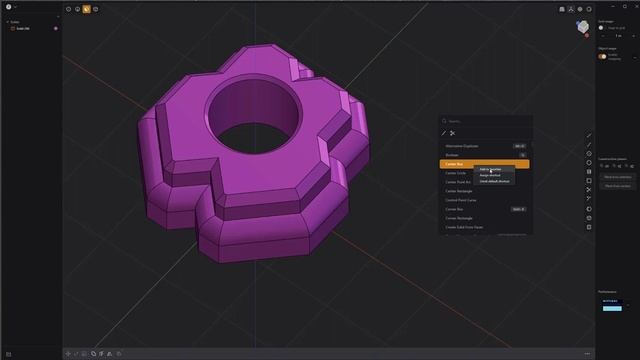Select the cylinder tool in right toolbar
The height and width of the screenshot is (360, 640).
(589, 218)
